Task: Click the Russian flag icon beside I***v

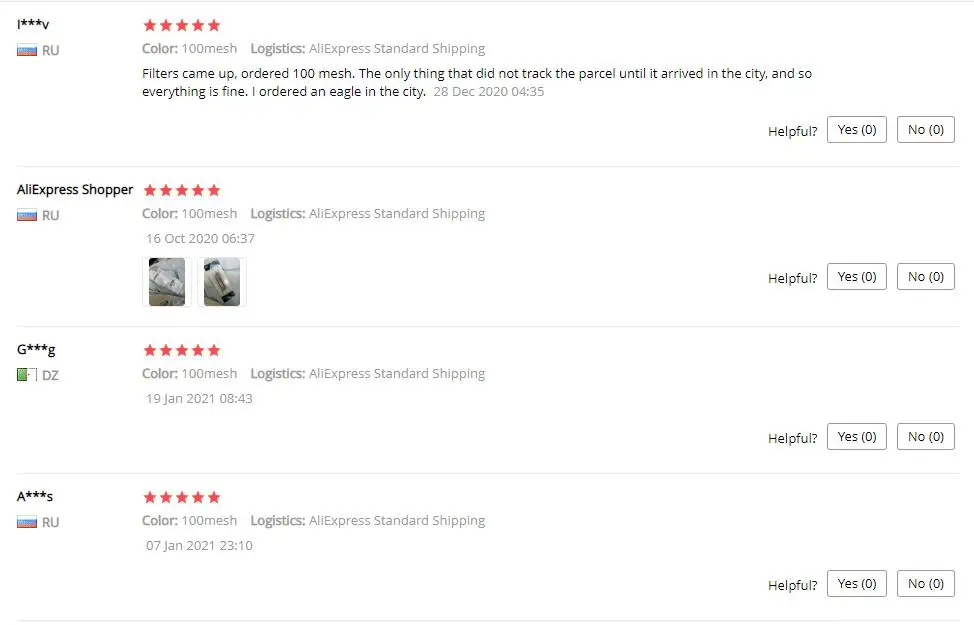Action: click(x=27, y=50)
